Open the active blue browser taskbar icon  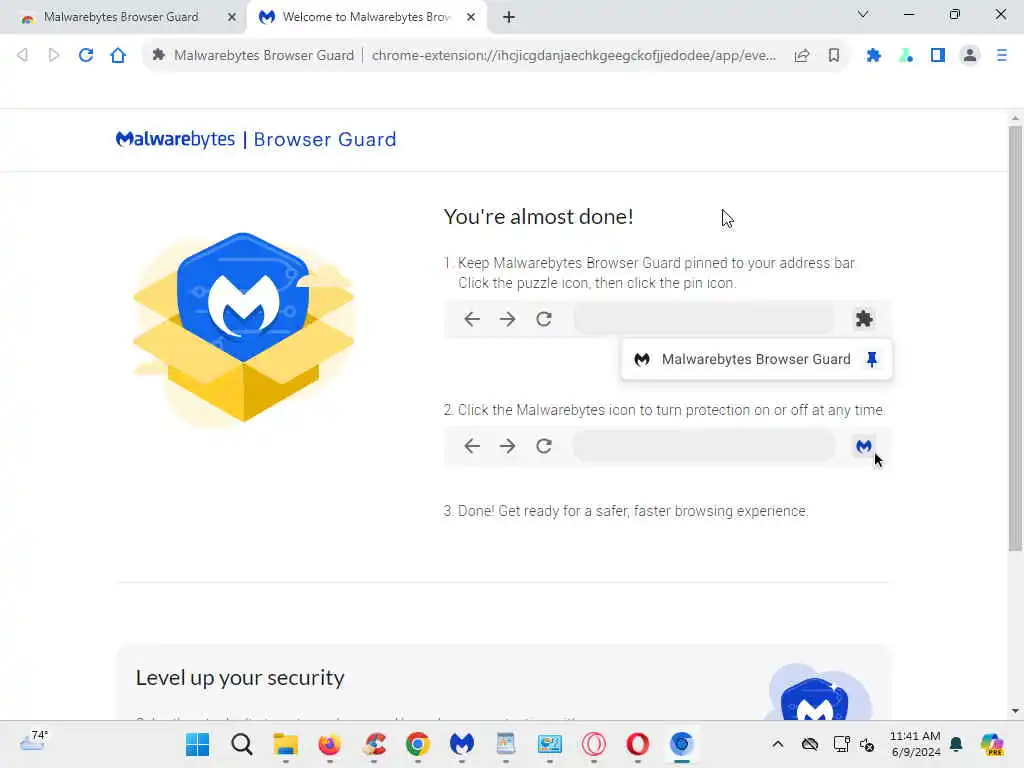681,744
